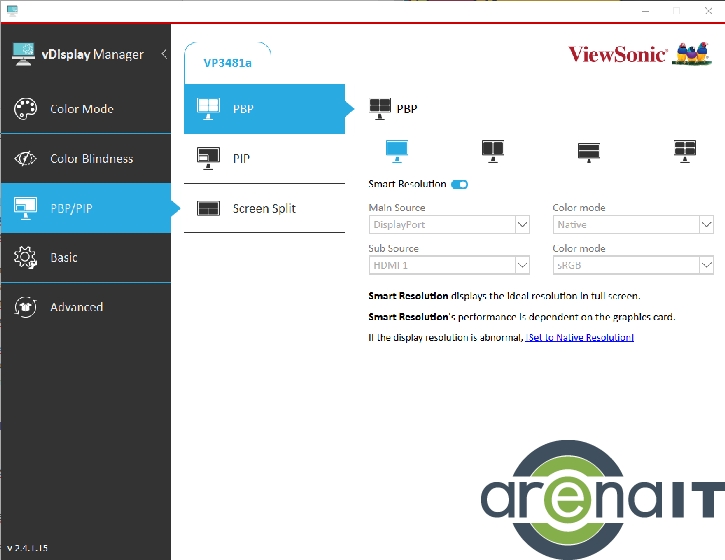Click the Advanced settings icon in sidebar
Screen dimensions: 725x560
[26, 307]
